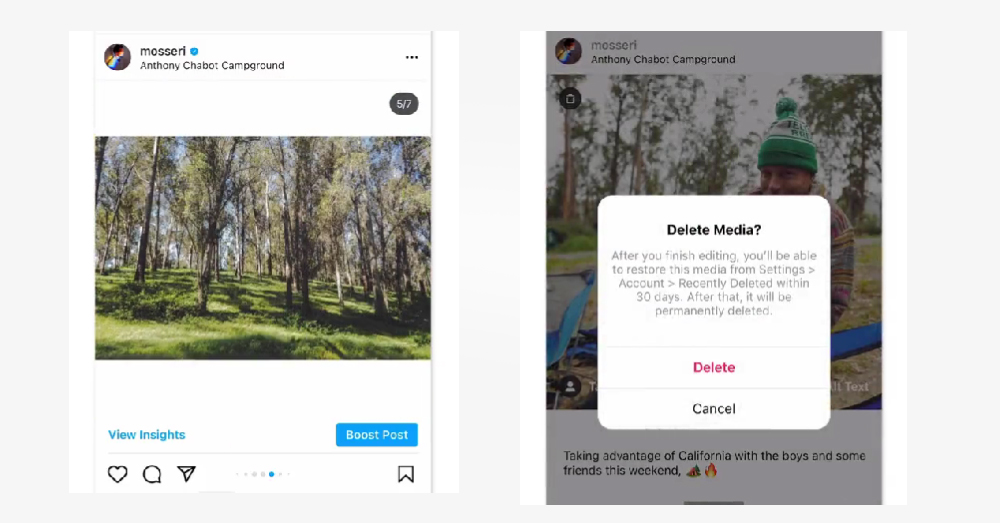This screenshot has height=523, width=1000.
Task: Tap the trash icon on the photo
Action: coord(570,99)
